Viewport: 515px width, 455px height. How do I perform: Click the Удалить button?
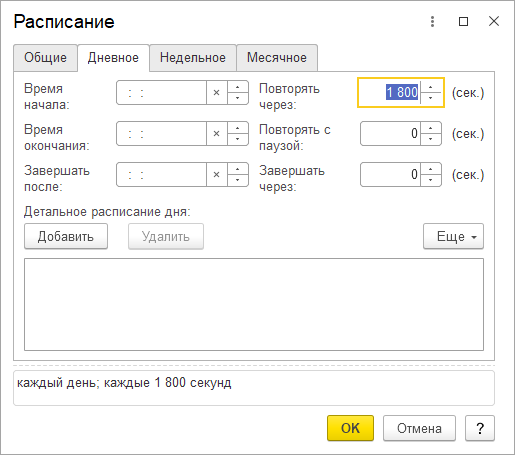pos(166,236)
